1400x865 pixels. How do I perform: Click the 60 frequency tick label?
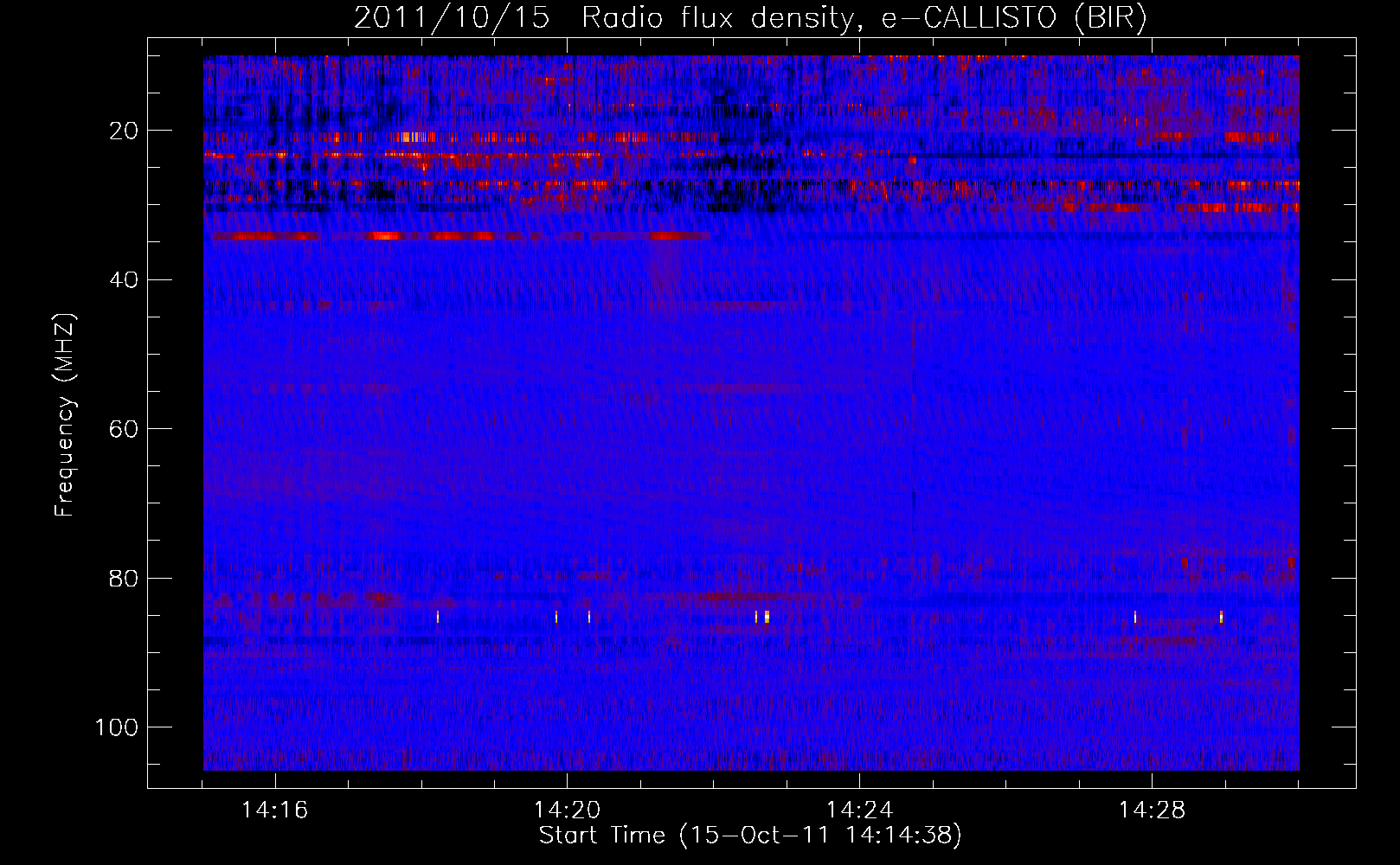124,429
